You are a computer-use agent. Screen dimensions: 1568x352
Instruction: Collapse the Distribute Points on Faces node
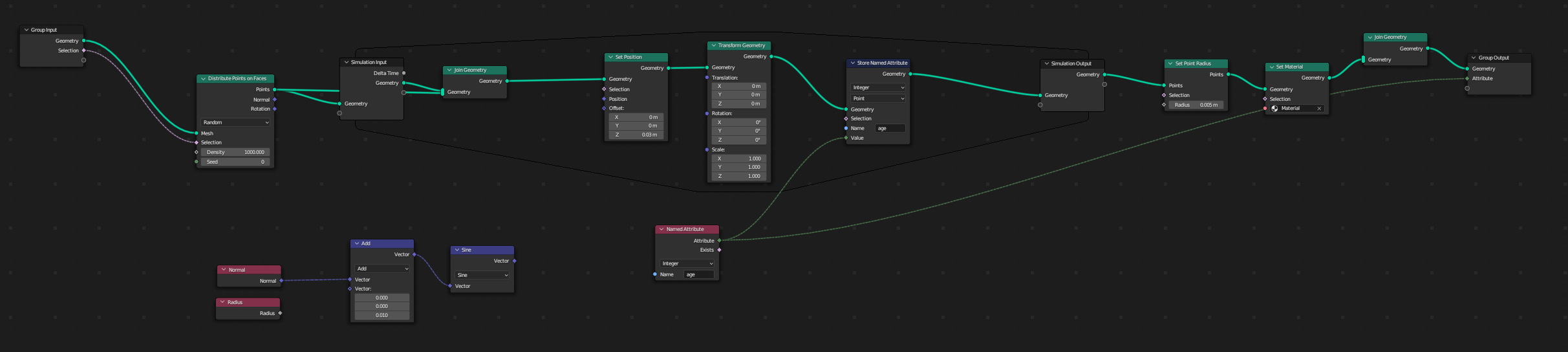click(203, 78)
